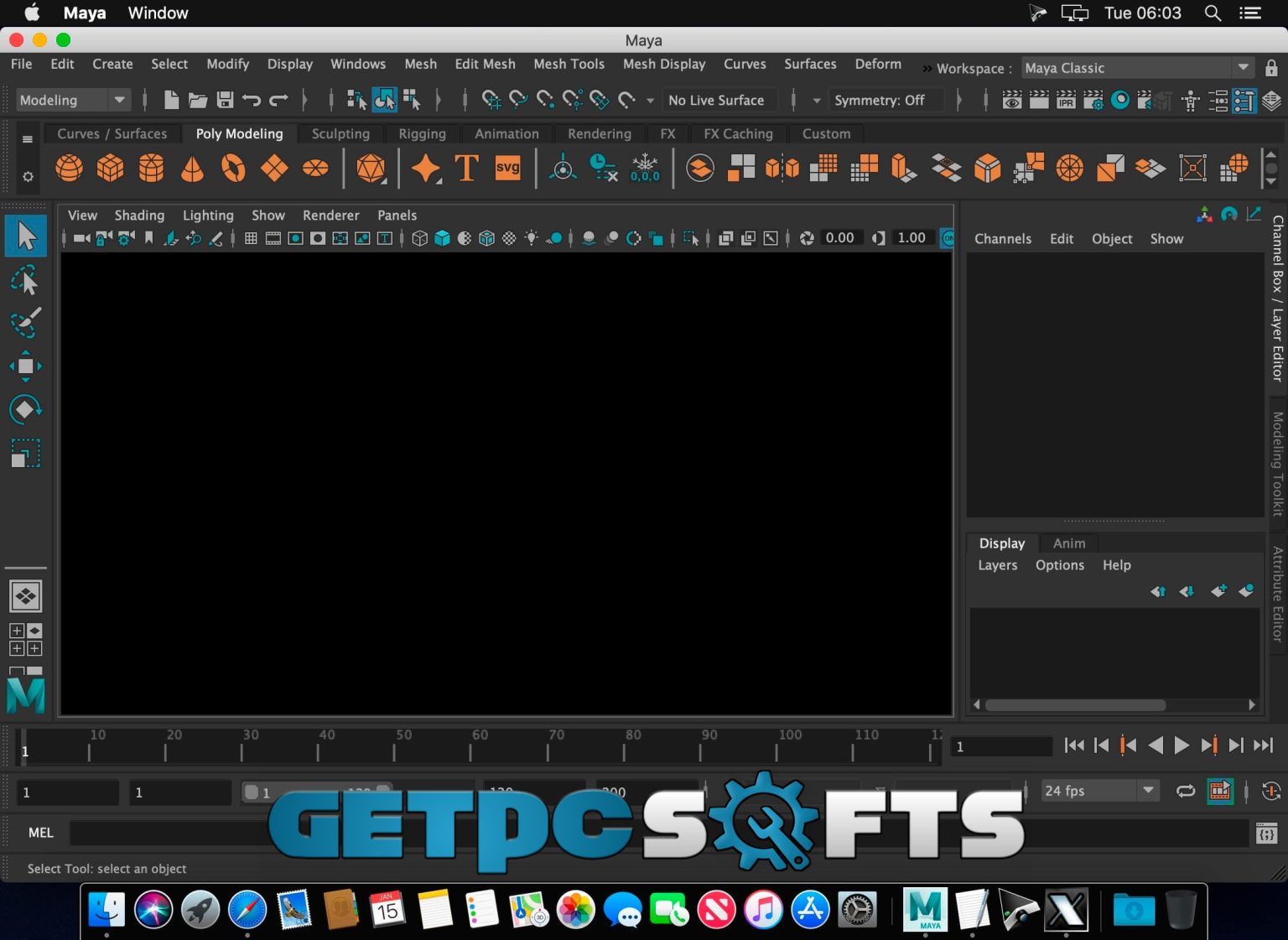Open shelf settings gear menu

28,176
